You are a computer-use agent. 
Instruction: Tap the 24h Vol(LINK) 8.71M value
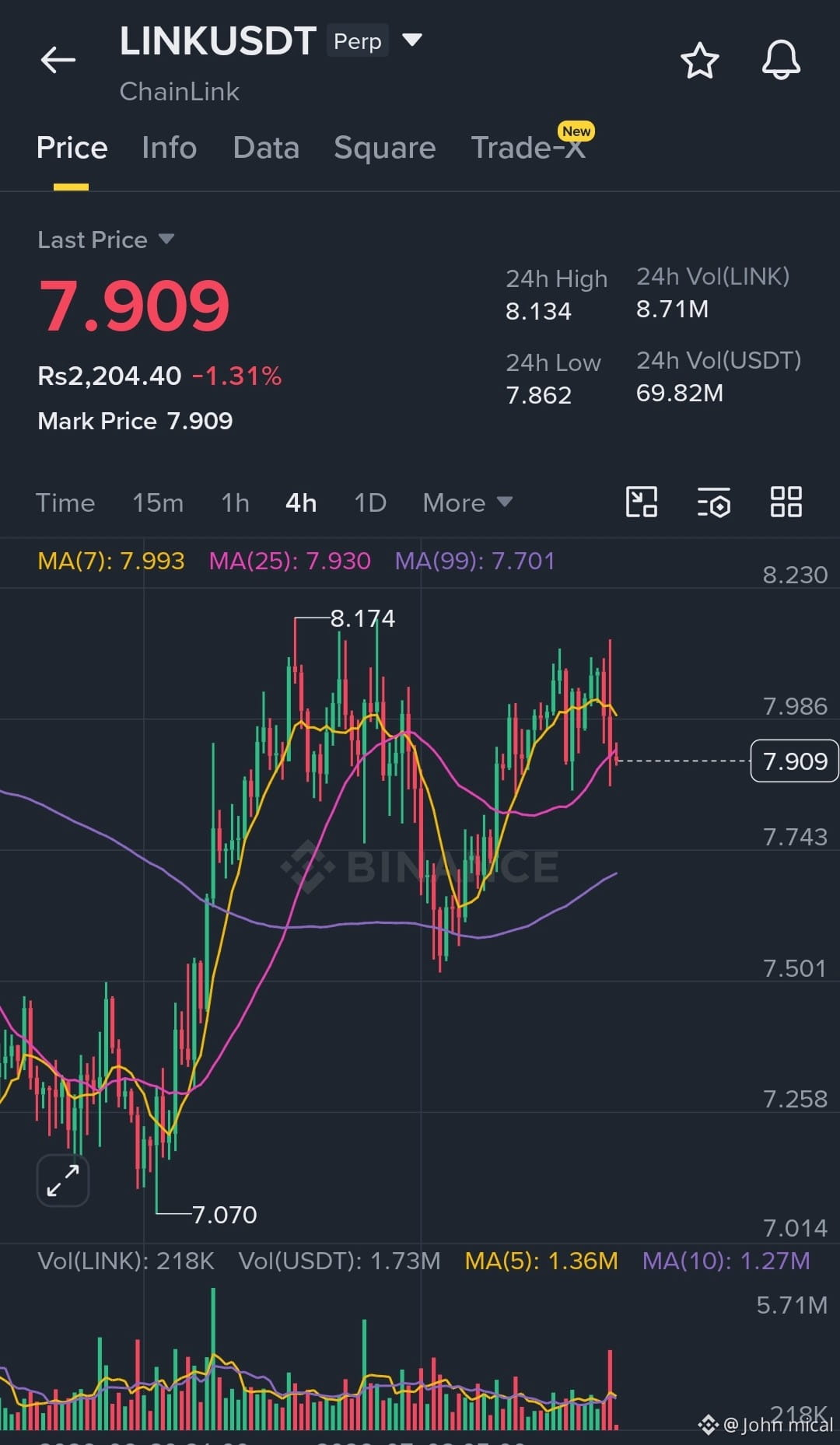(672, 309)
